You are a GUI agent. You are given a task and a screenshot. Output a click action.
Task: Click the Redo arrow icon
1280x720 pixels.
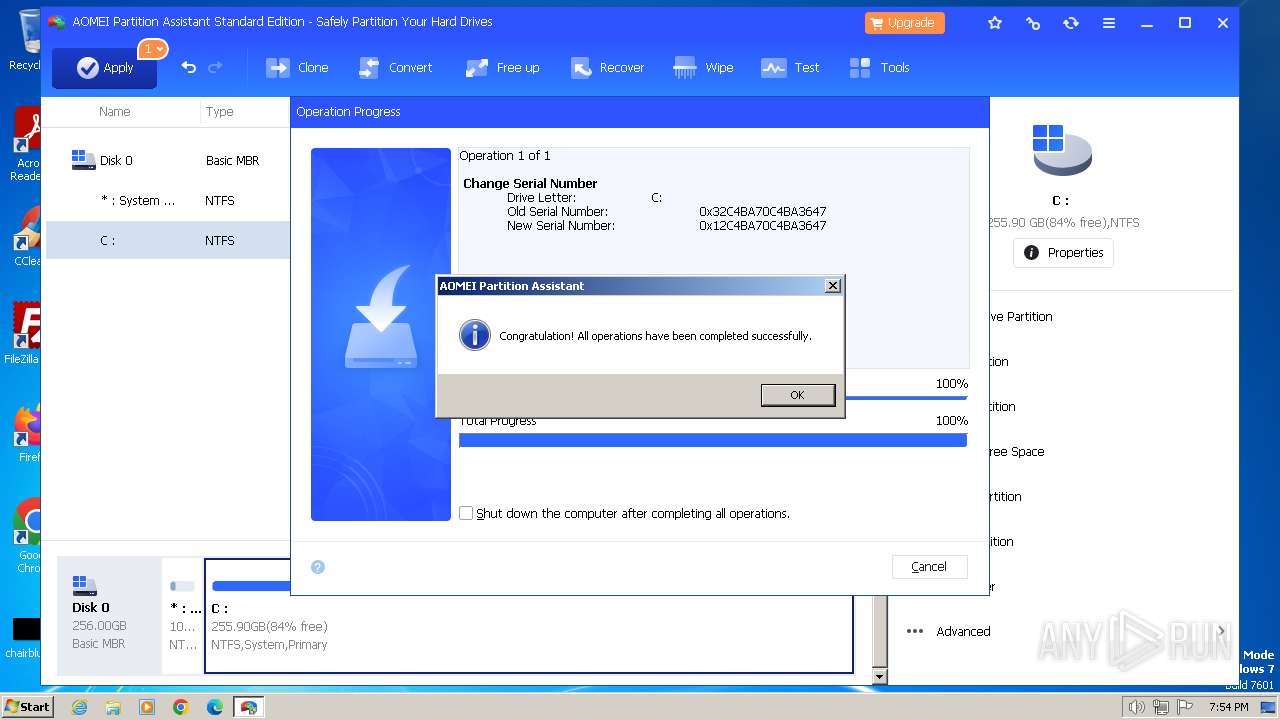215,67
